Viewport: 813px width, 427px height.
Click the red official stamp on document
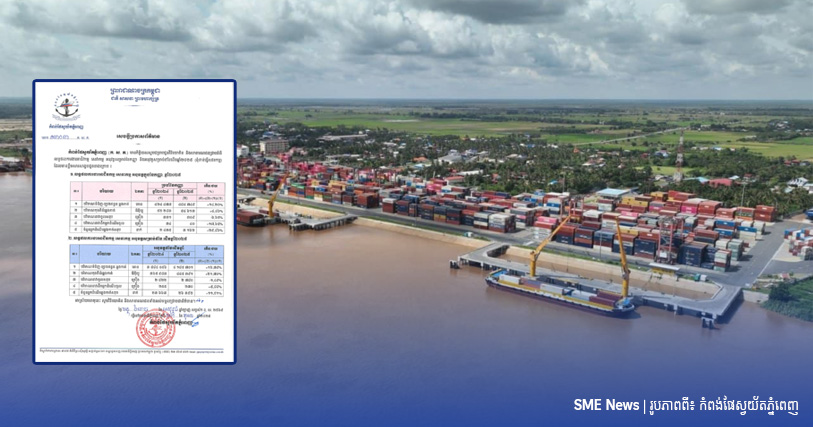155,328
